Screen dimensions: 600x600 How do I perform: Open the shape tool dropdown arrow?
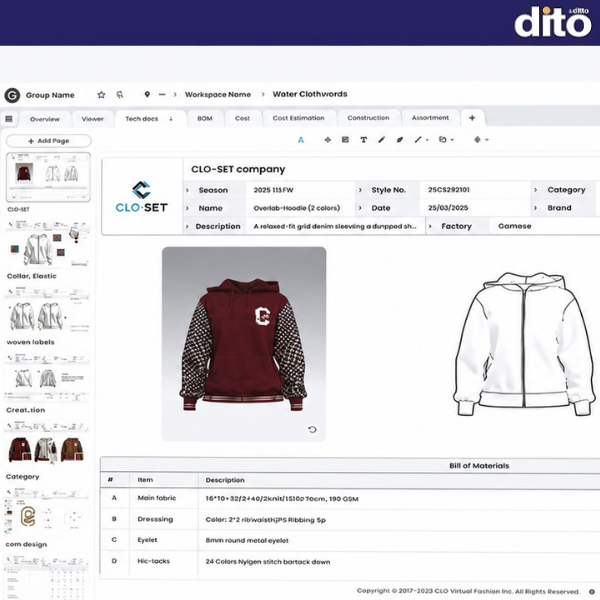[x=452, y=140]
